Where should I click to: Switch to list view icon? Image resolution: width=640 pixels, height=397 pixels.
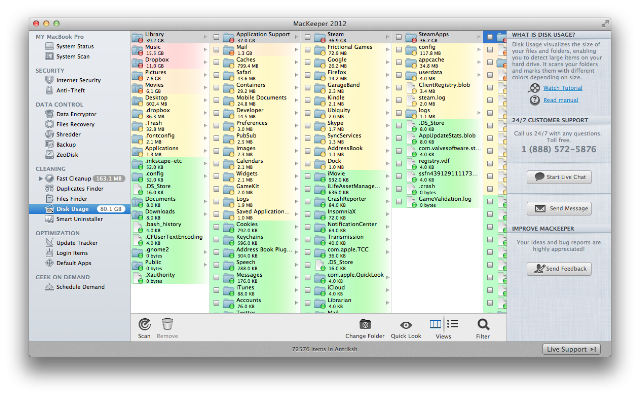pyautogui.click(x=452, y=324)
